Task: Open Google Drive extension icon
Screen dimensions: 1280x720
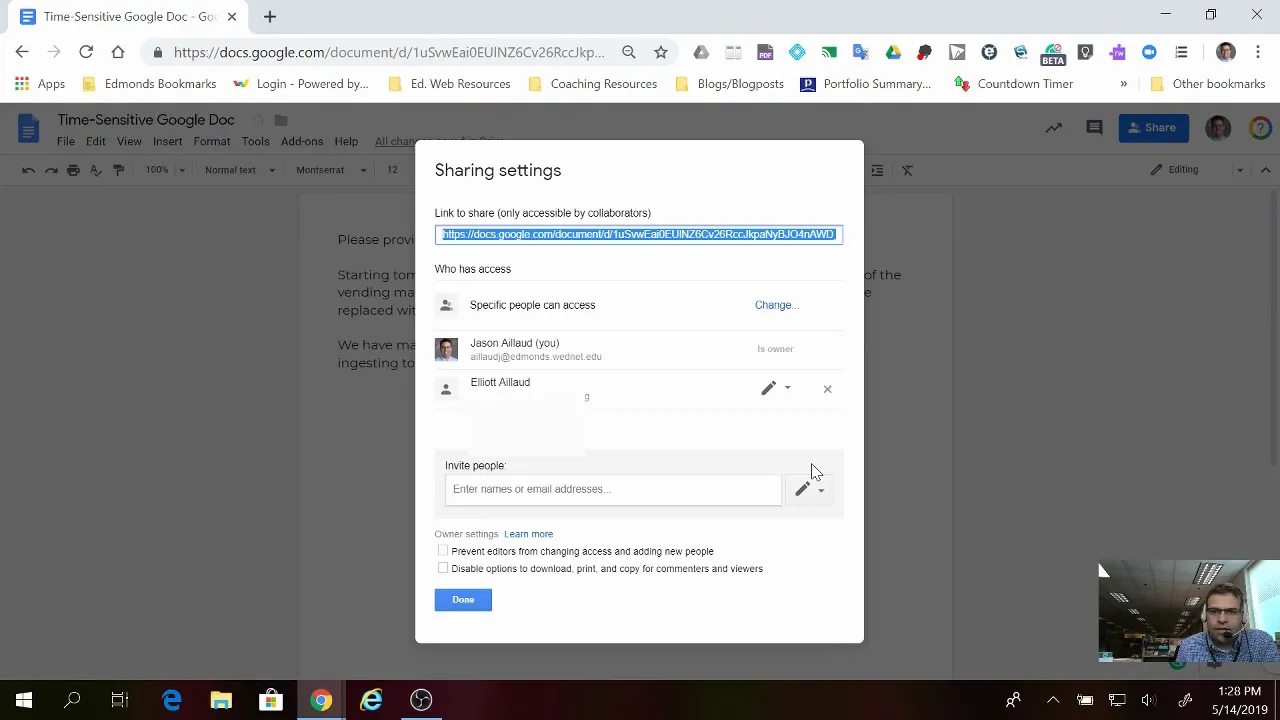Action: (893, 52)
